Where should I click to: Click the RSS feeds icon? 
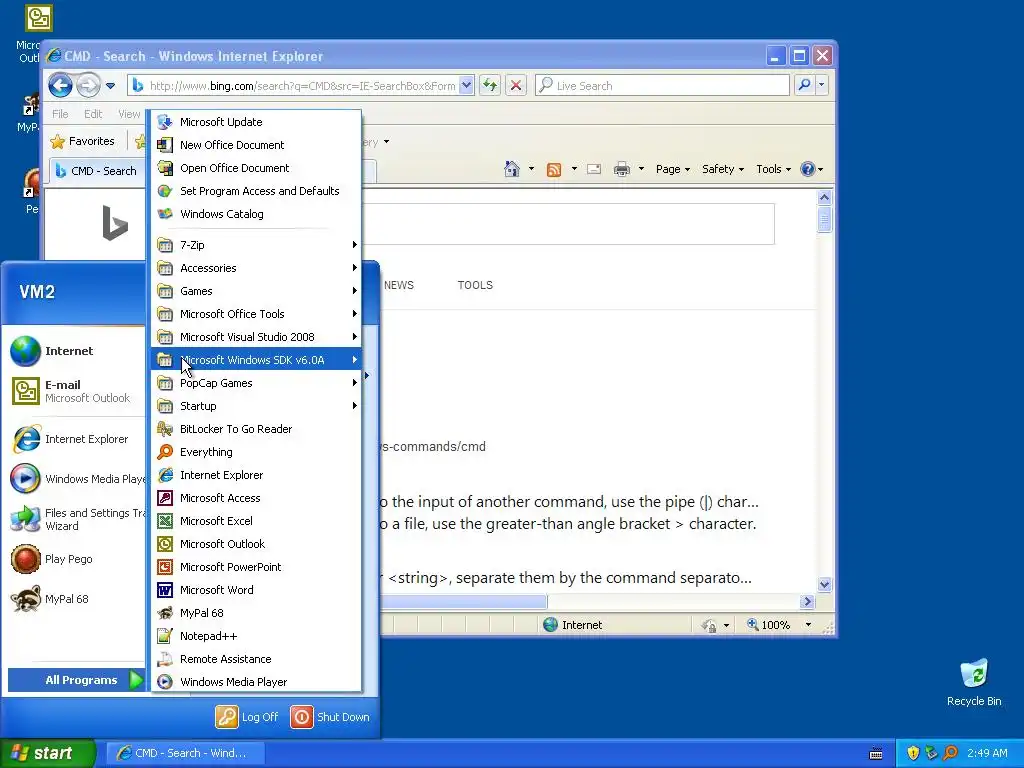click(x=554, y=170)
